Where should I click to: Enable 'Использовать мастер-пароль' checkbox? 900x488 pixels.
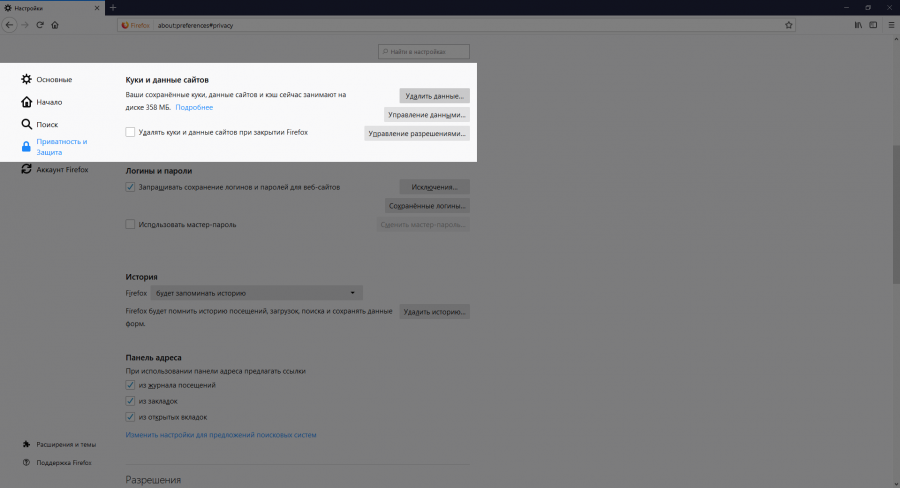pyautogui.click(x=130, y=225)
